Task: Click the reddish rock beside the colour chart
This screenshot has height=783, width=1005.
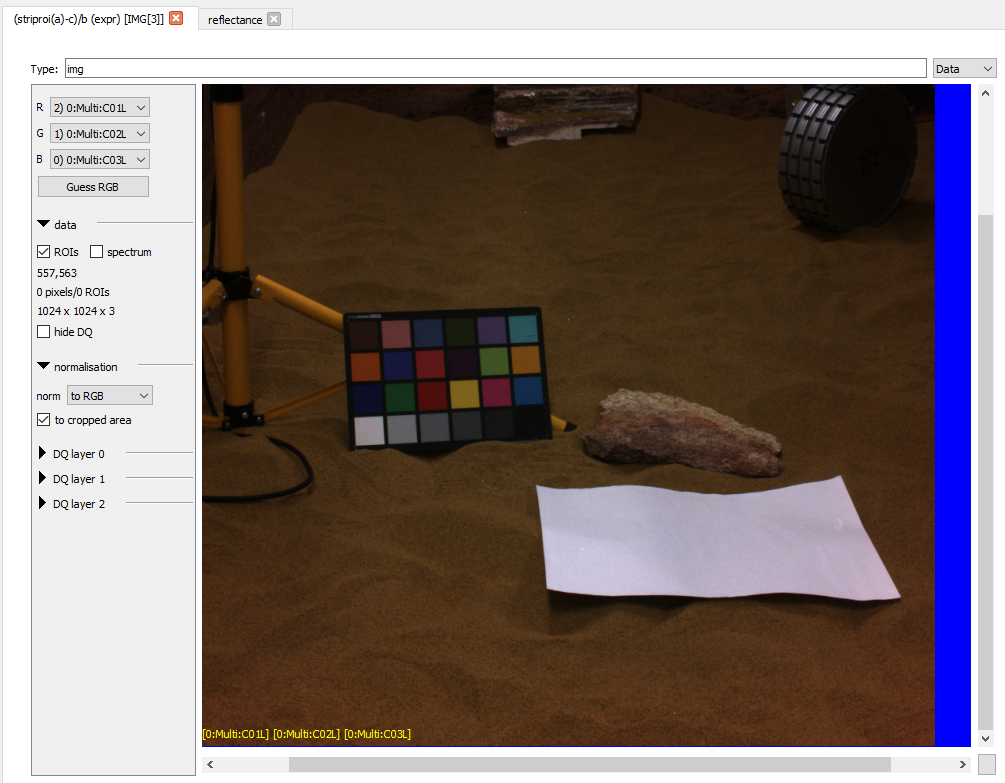Action: 683,433
